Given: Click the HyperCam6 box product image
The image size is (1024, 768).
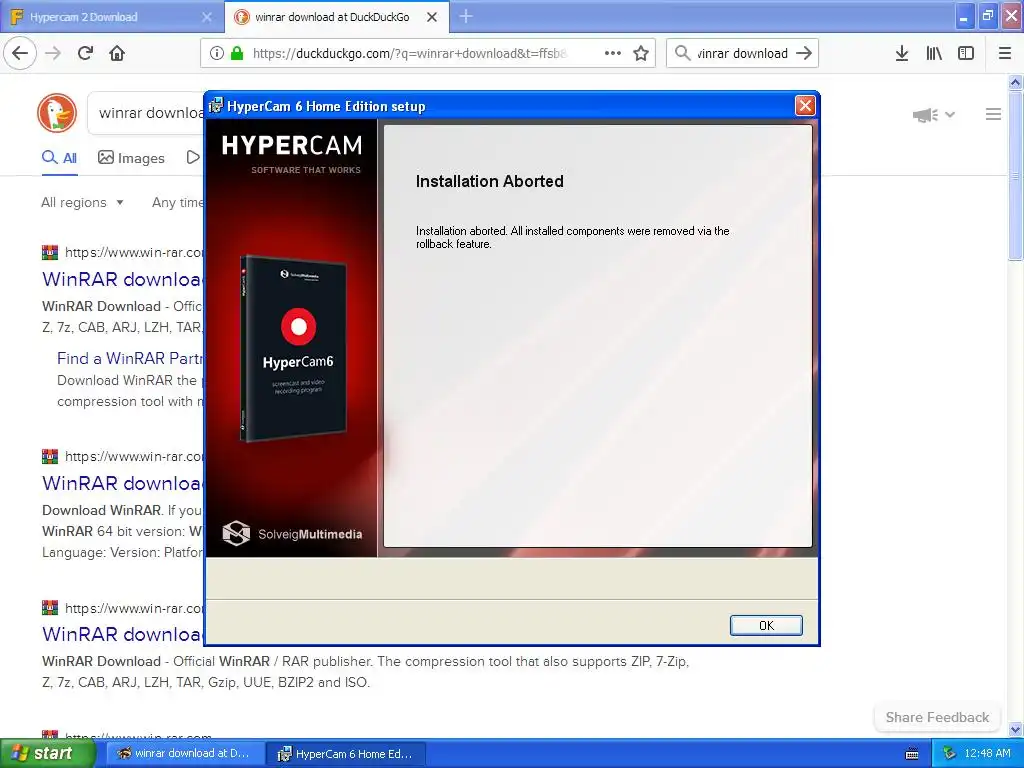Looking at the screenshot, I should [293, 348].
